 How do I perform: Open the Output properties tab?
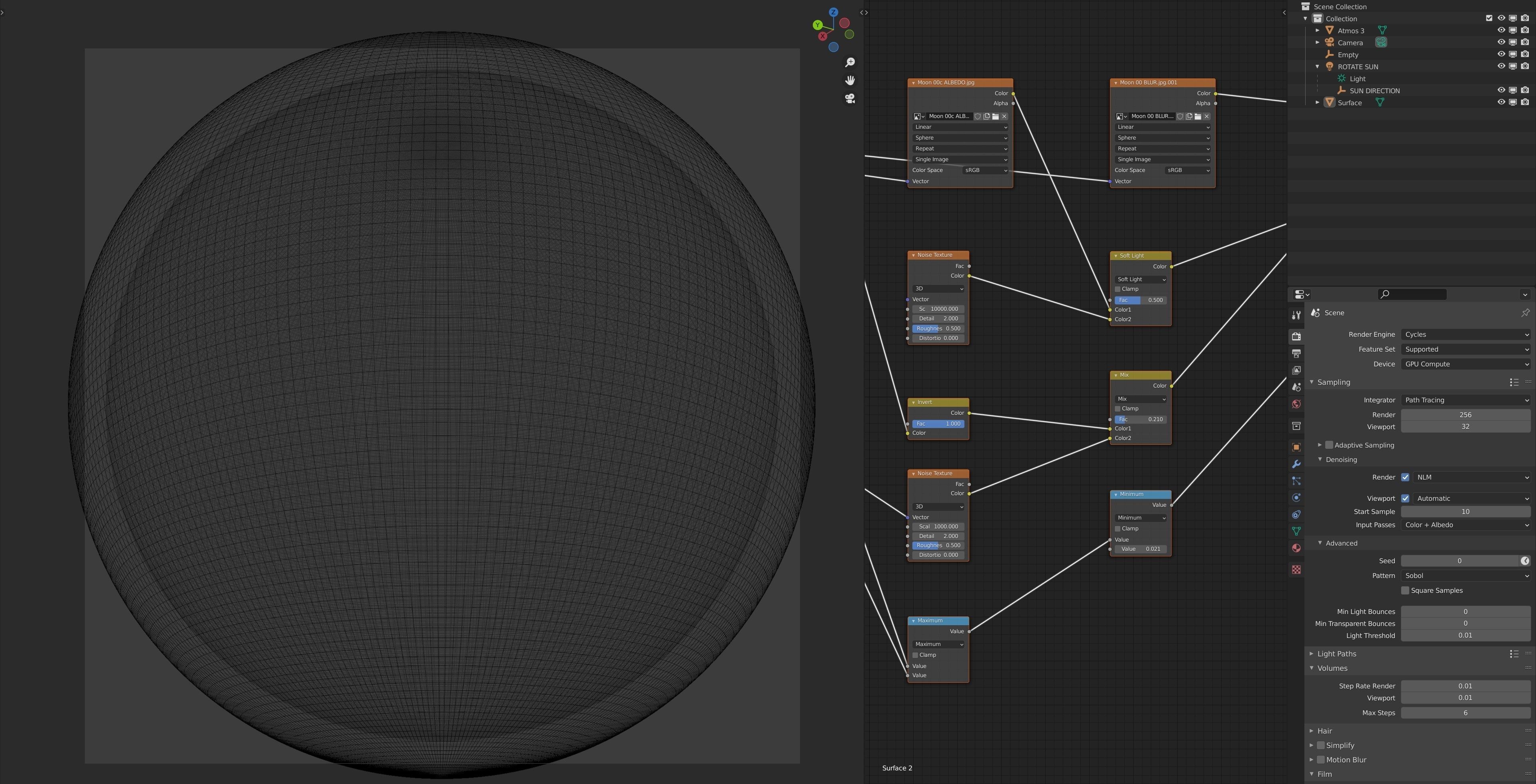click(x=1296, y=354)
